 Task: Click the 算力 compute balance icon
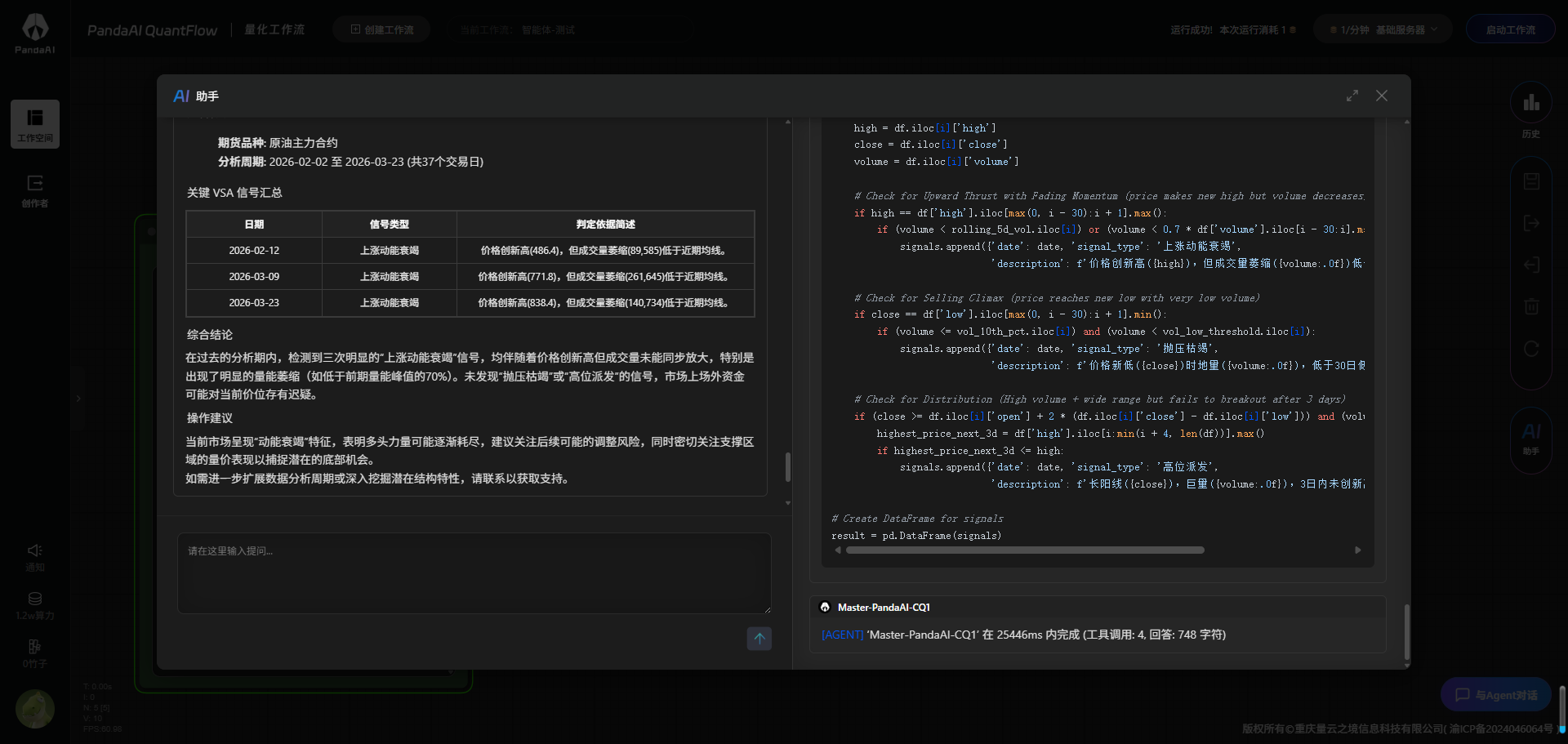coord(35,605)
